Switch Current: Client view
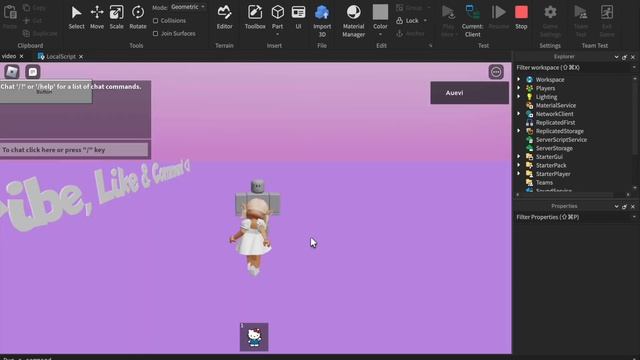 pos(472,21)
